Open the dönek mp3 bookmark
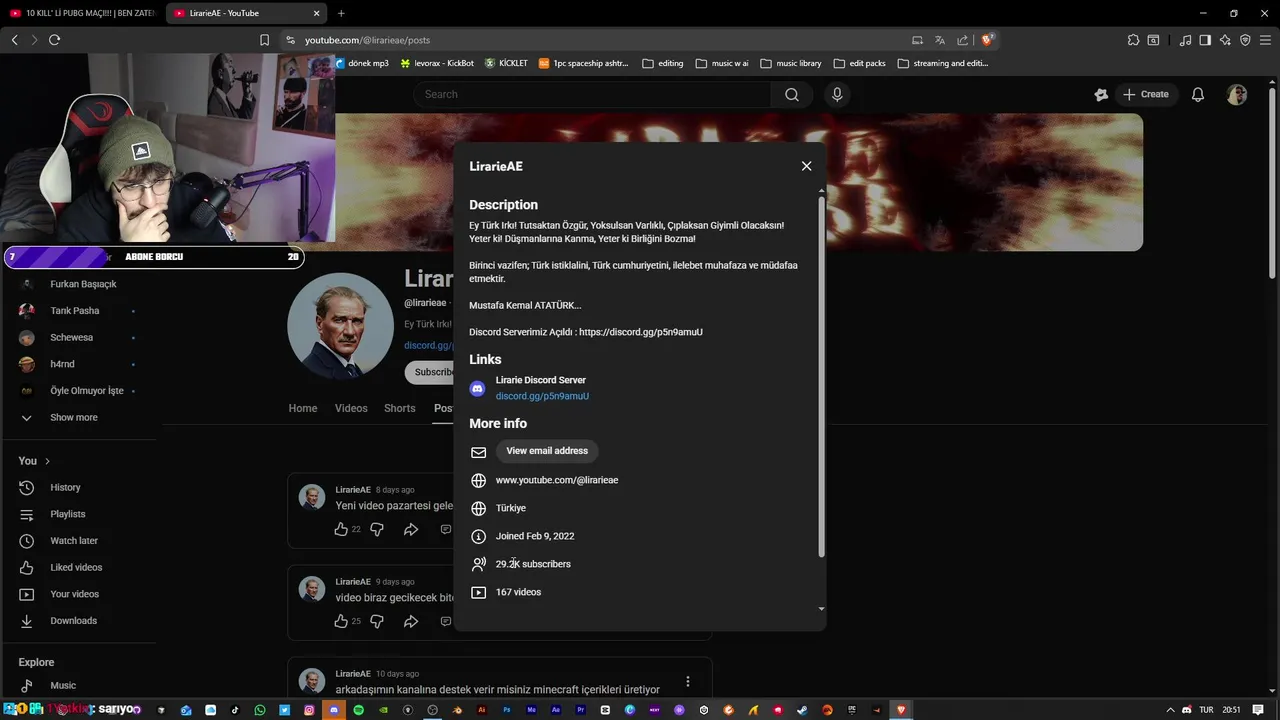Viewport: 1280px width, 720px height. pyautogui.click(x=361, y=63)
